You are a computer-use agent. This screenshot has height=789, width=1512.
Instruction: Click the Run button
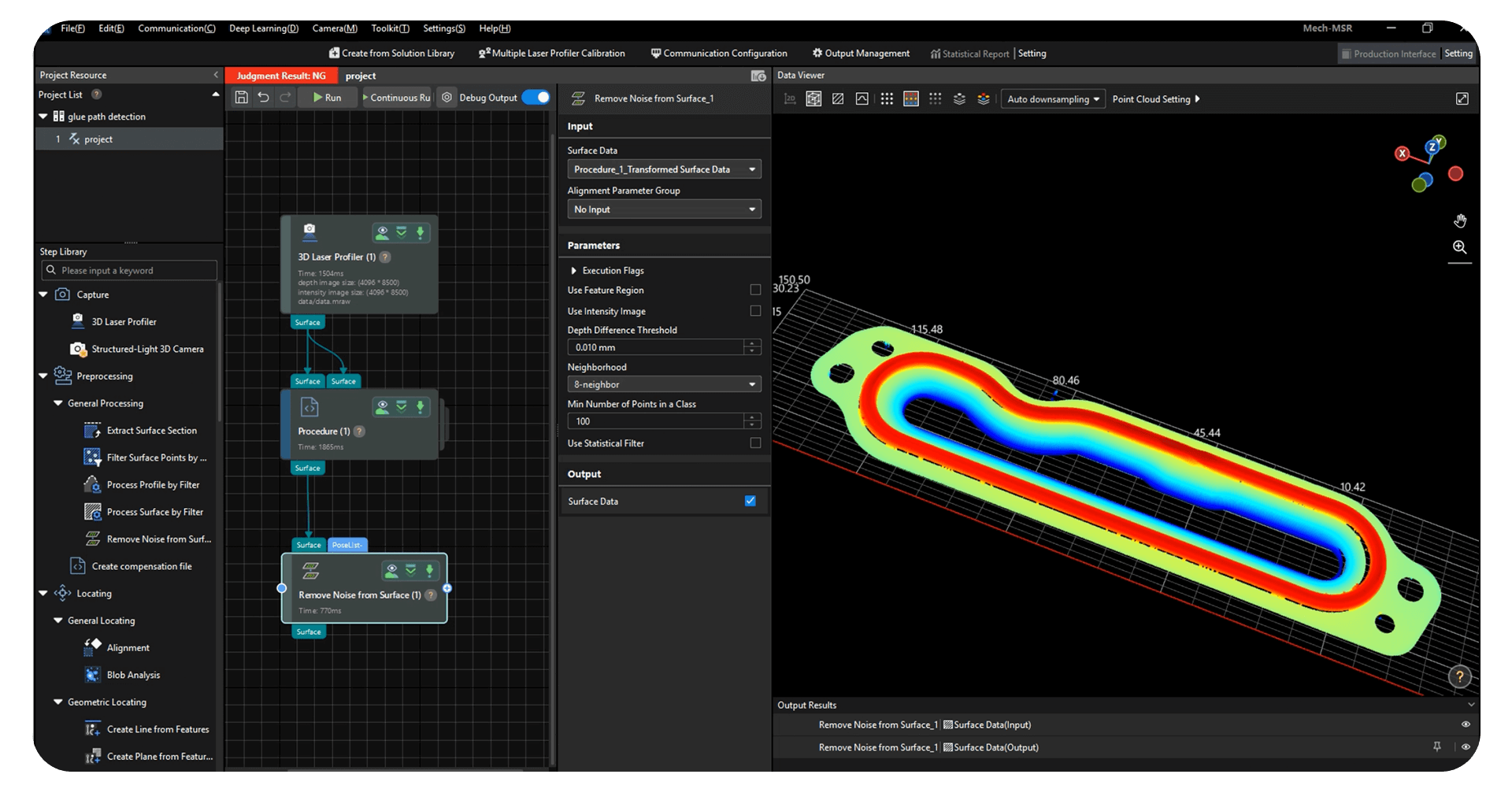tap(327, 98)
